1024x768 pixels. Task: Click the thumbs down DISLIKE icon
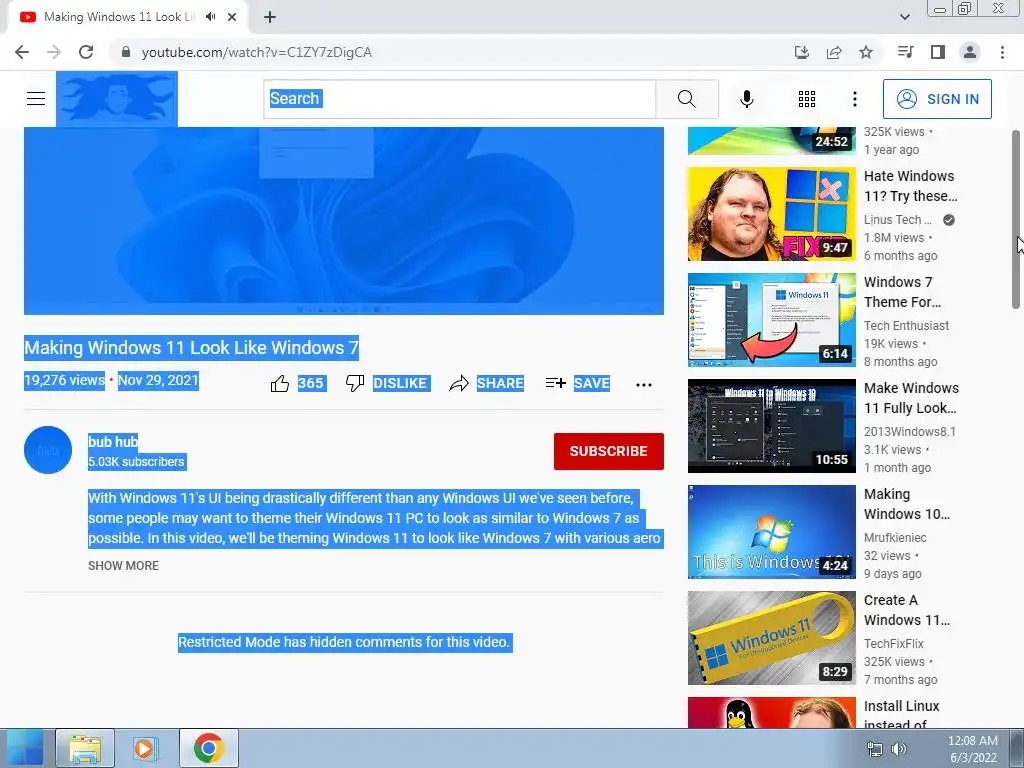(x=355, y=383)
